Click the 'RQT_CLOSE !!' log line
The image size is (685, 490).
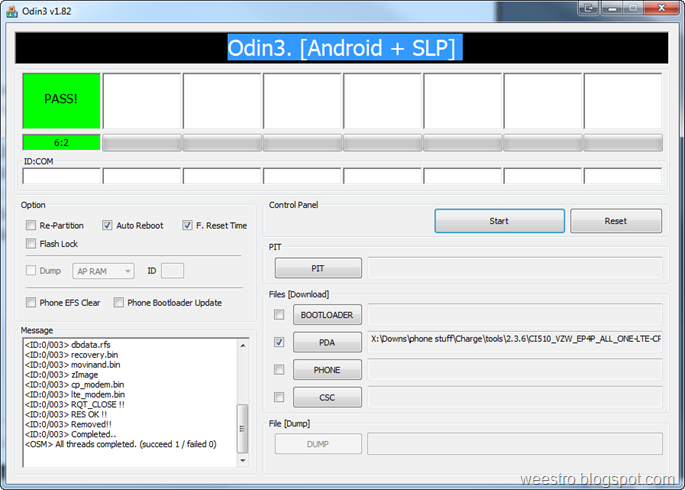tap(74, 404)
